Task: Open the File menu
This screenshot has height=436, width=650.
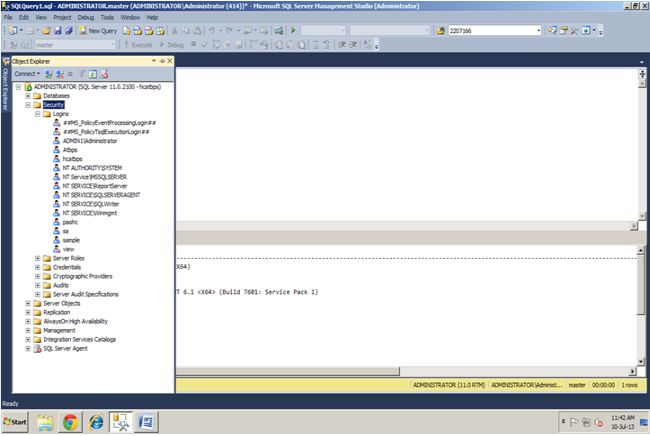Action: tap(8, 17)
